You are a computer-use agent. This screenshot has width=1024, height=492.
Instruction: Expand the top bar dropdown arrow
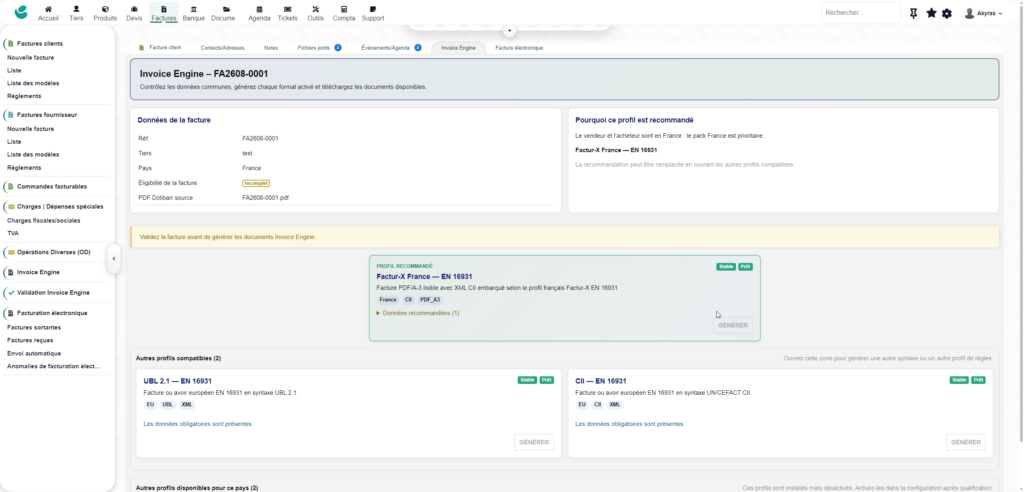point(510,31)
